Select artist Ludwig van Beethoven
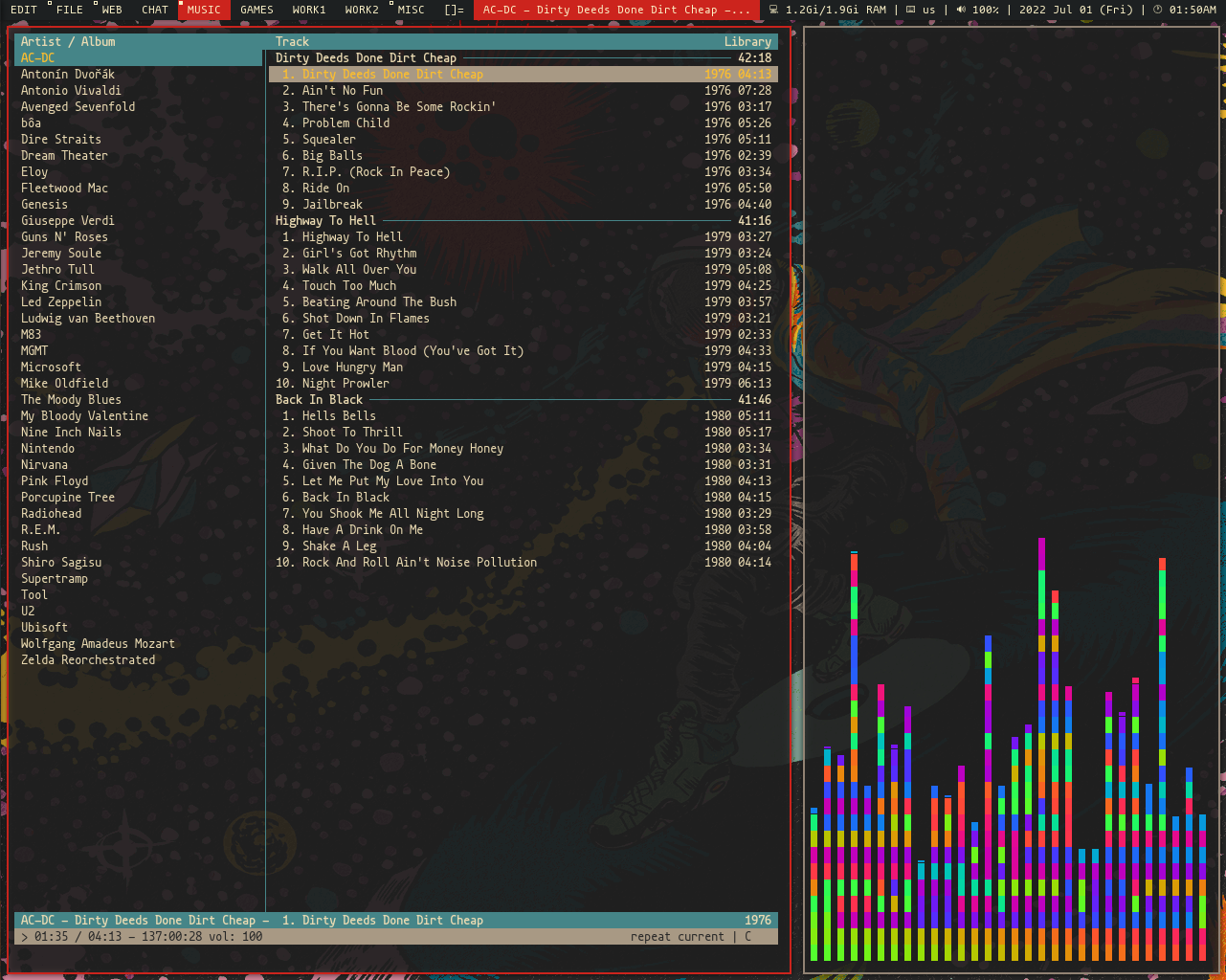 pyautogui.click(x=139, y=319)
